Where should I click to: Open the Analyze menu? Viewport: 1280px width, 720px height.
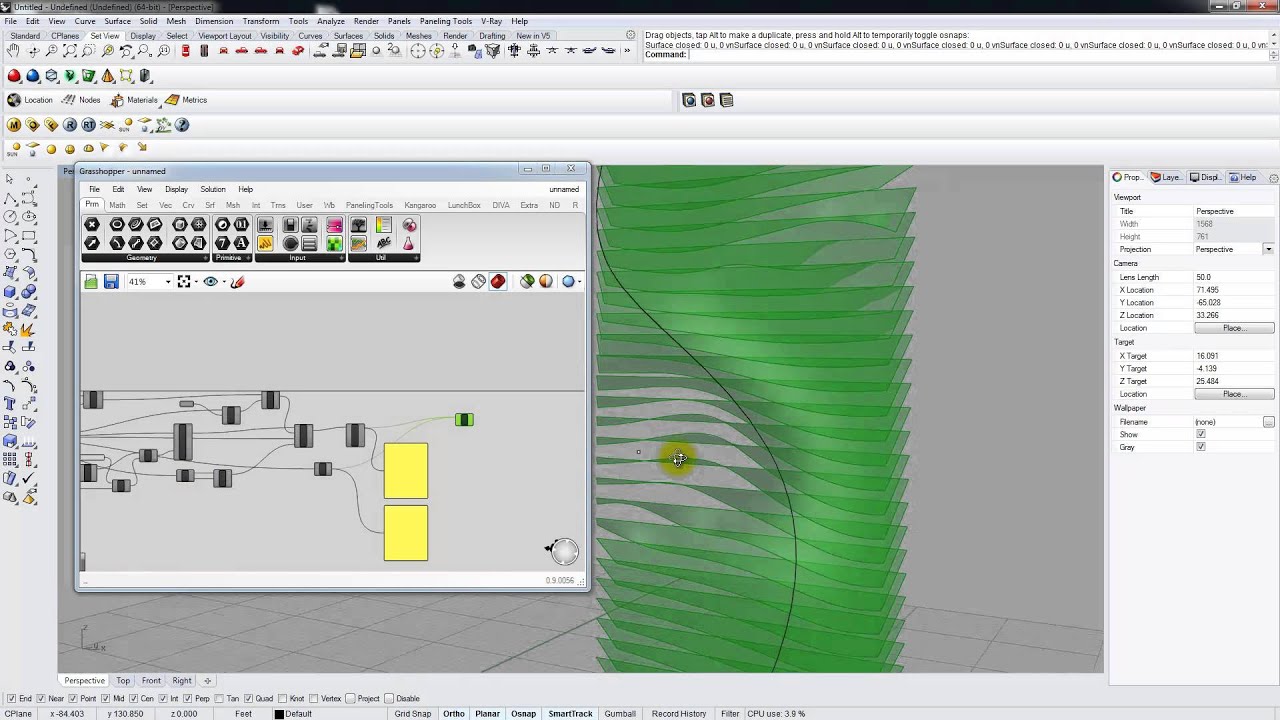coord(330,21)
